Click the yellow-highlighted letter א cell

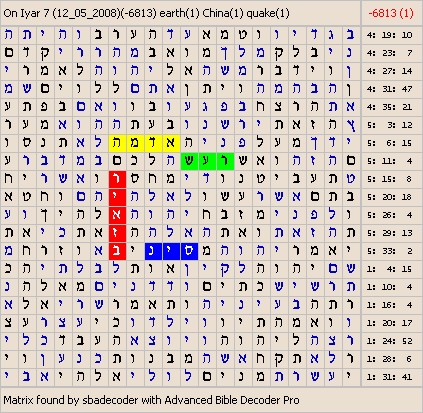[171, 143]
